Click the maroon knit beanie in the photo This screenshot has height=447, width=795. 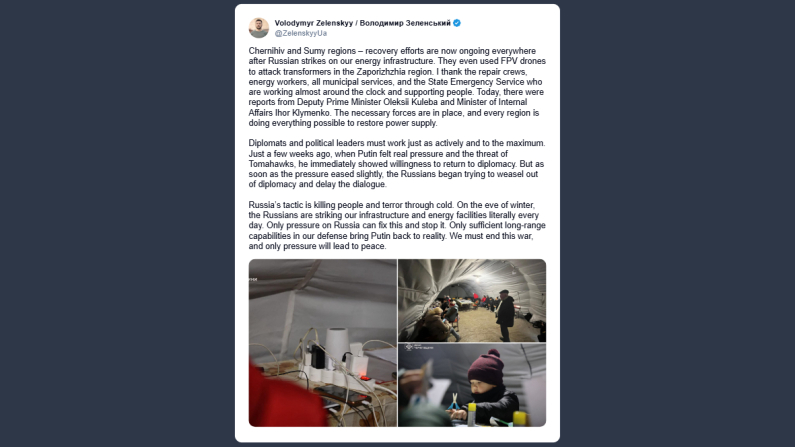click(x=485, y=367)
